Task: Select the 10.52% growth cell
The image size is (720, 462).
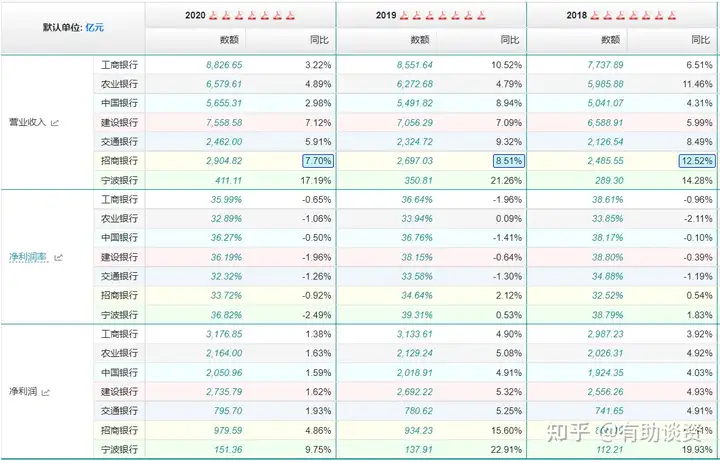Action: (x=506, y=65)
